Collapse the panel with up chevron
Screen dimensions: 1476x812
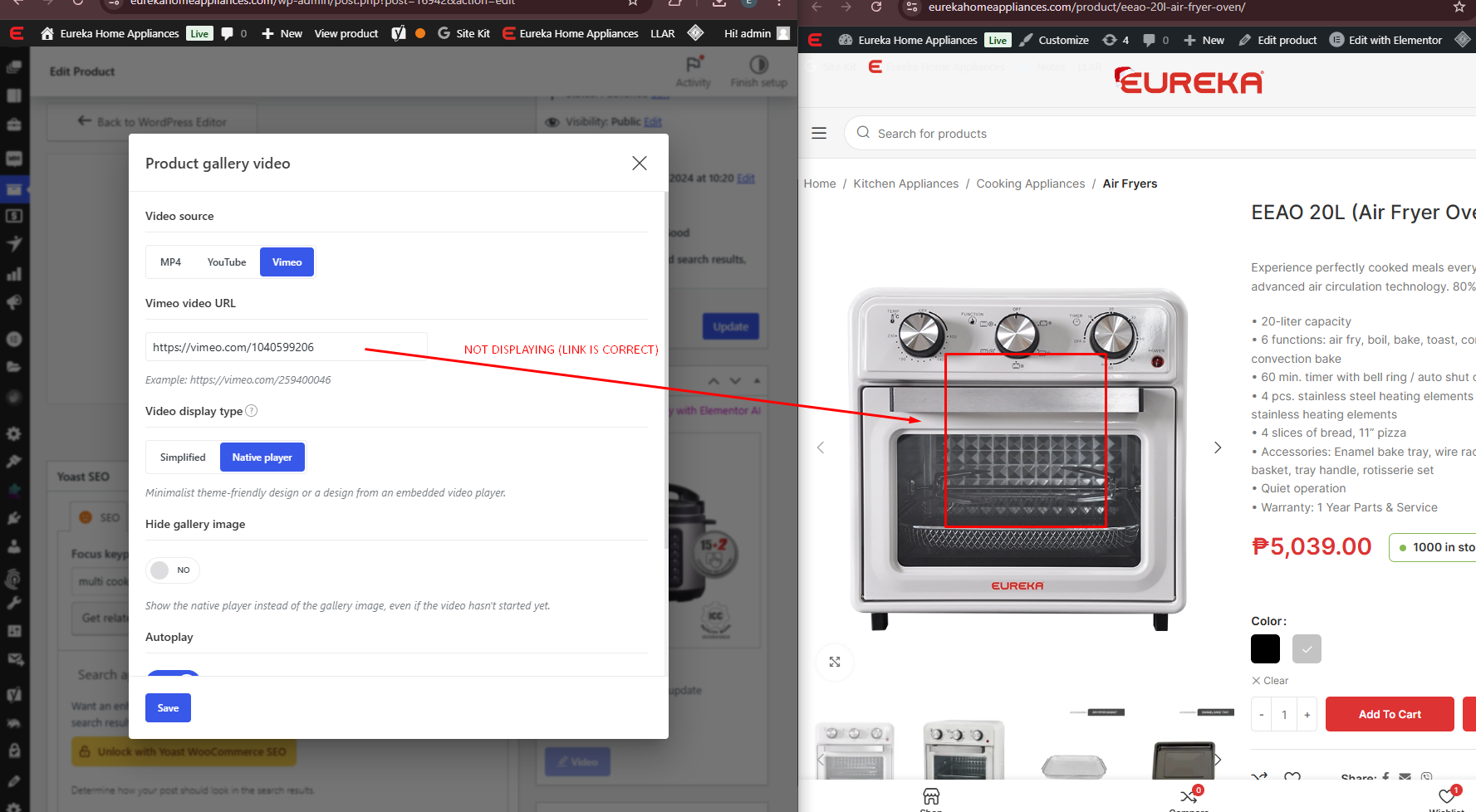713,380
